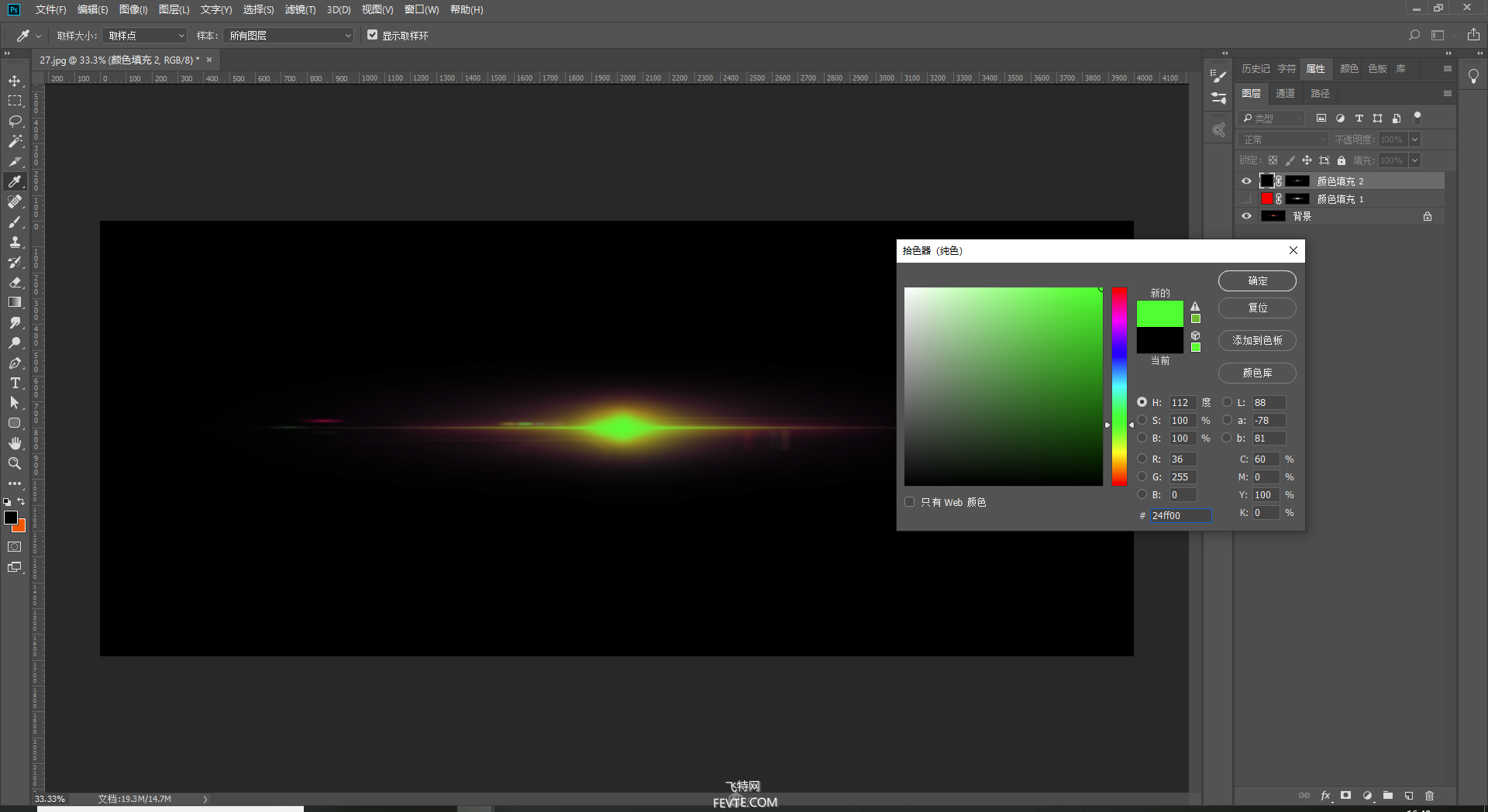Create new fill or adjustment layer
Screen dimensions: 1488x812
click(1367, 796)
